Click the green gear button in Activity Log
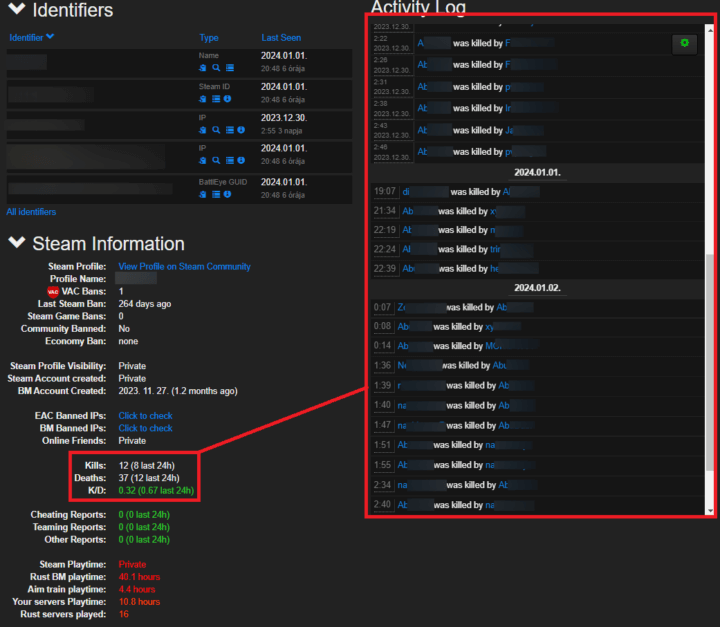Image resolution: width=720 pixels, height=627 pixels. tap(684, 43)
